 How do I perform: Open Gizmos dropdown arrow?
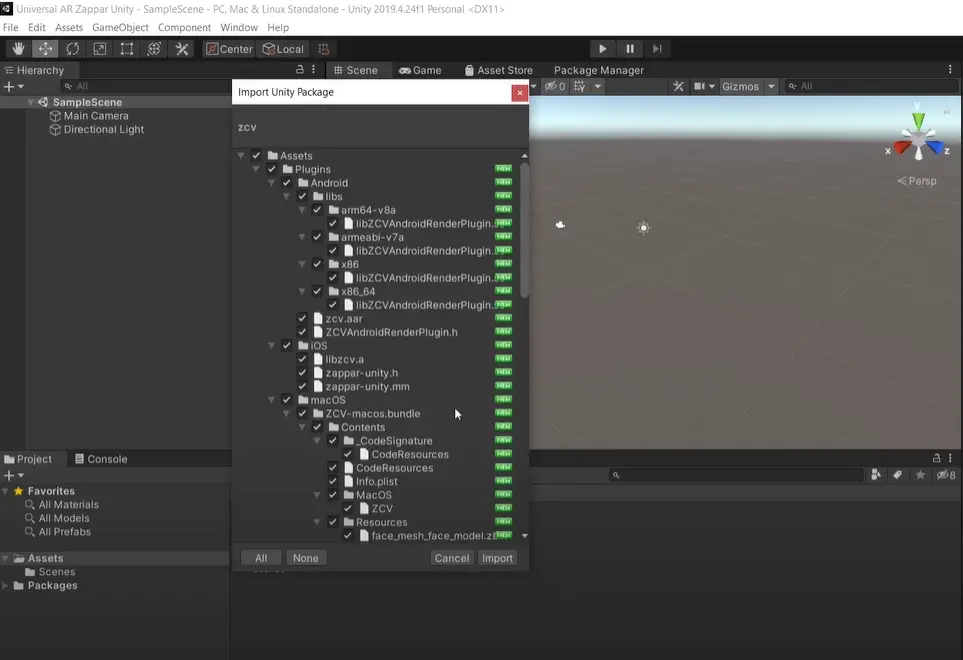click(771, 87)
